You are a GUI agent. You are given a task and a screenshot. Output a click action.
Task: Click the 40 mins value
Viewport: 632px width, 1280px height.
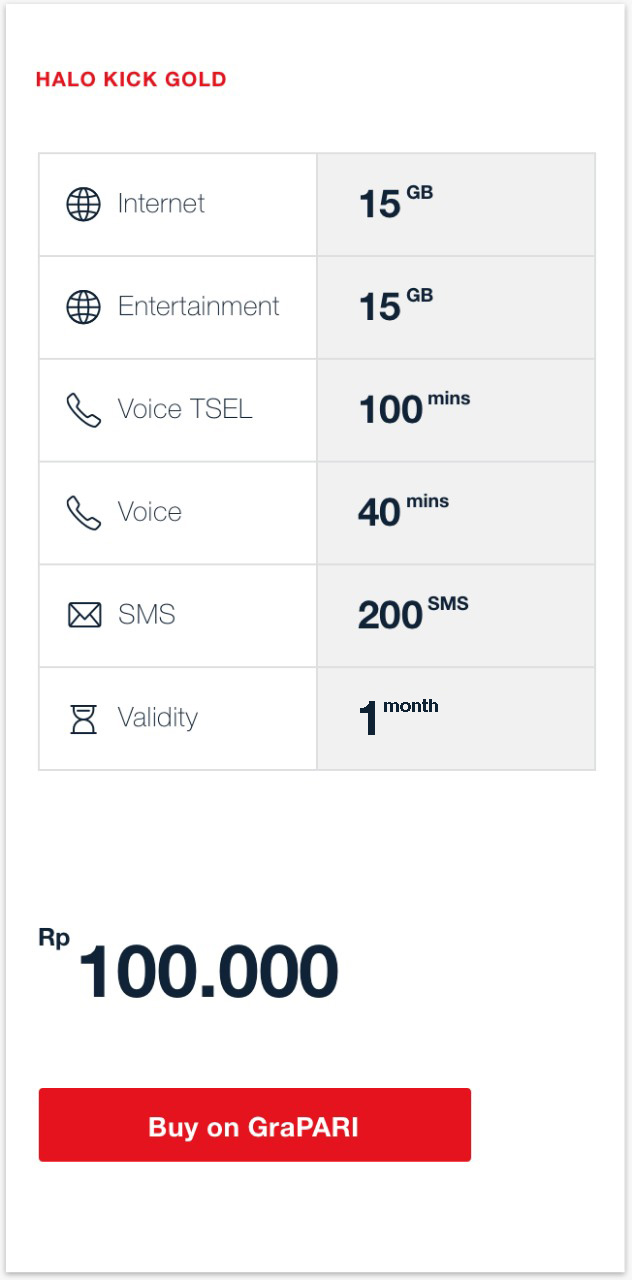pyautogui.click(x=403, y=511)
